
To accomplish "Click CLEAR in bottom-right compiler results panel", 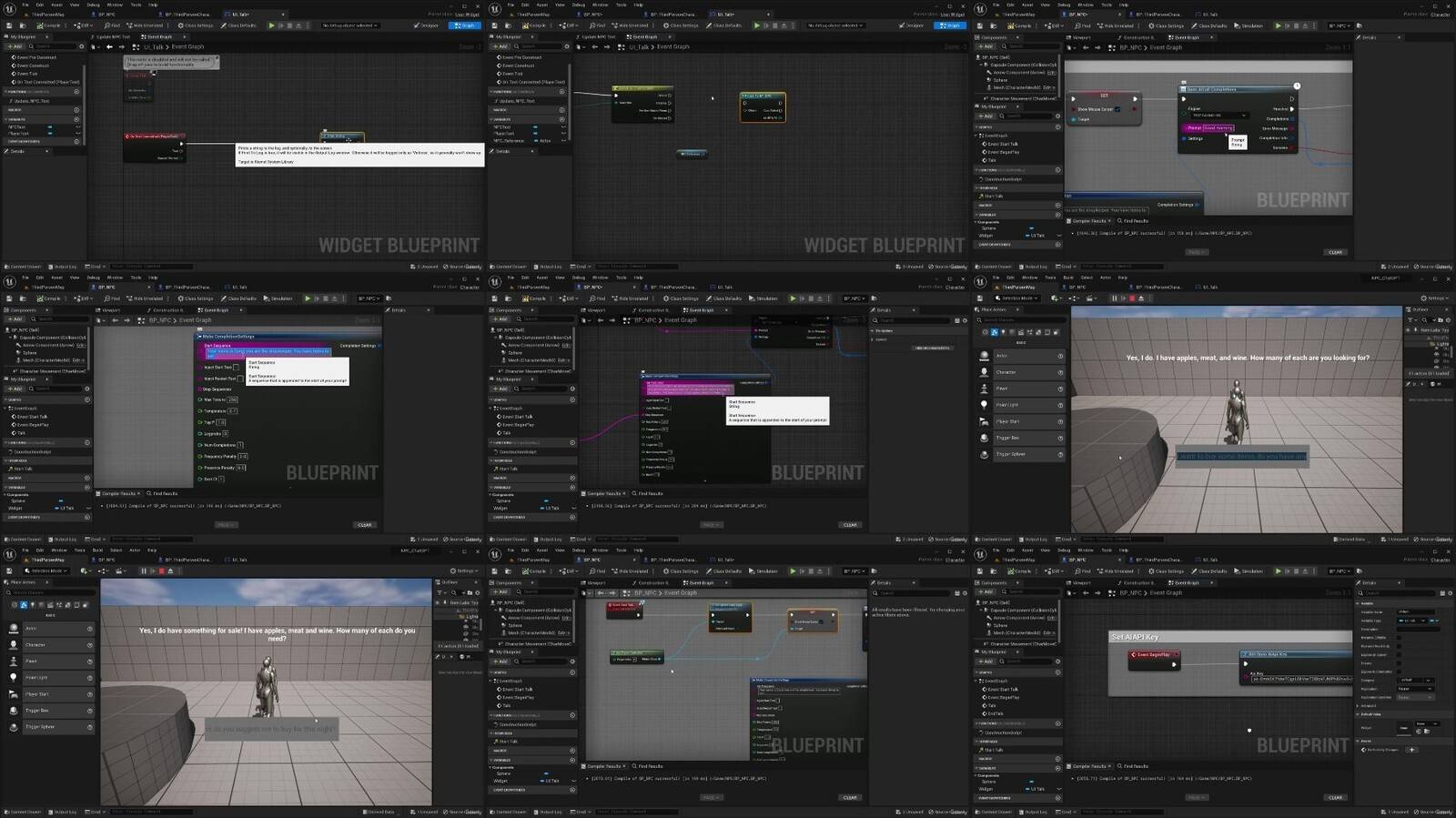I will point(1335,797).
